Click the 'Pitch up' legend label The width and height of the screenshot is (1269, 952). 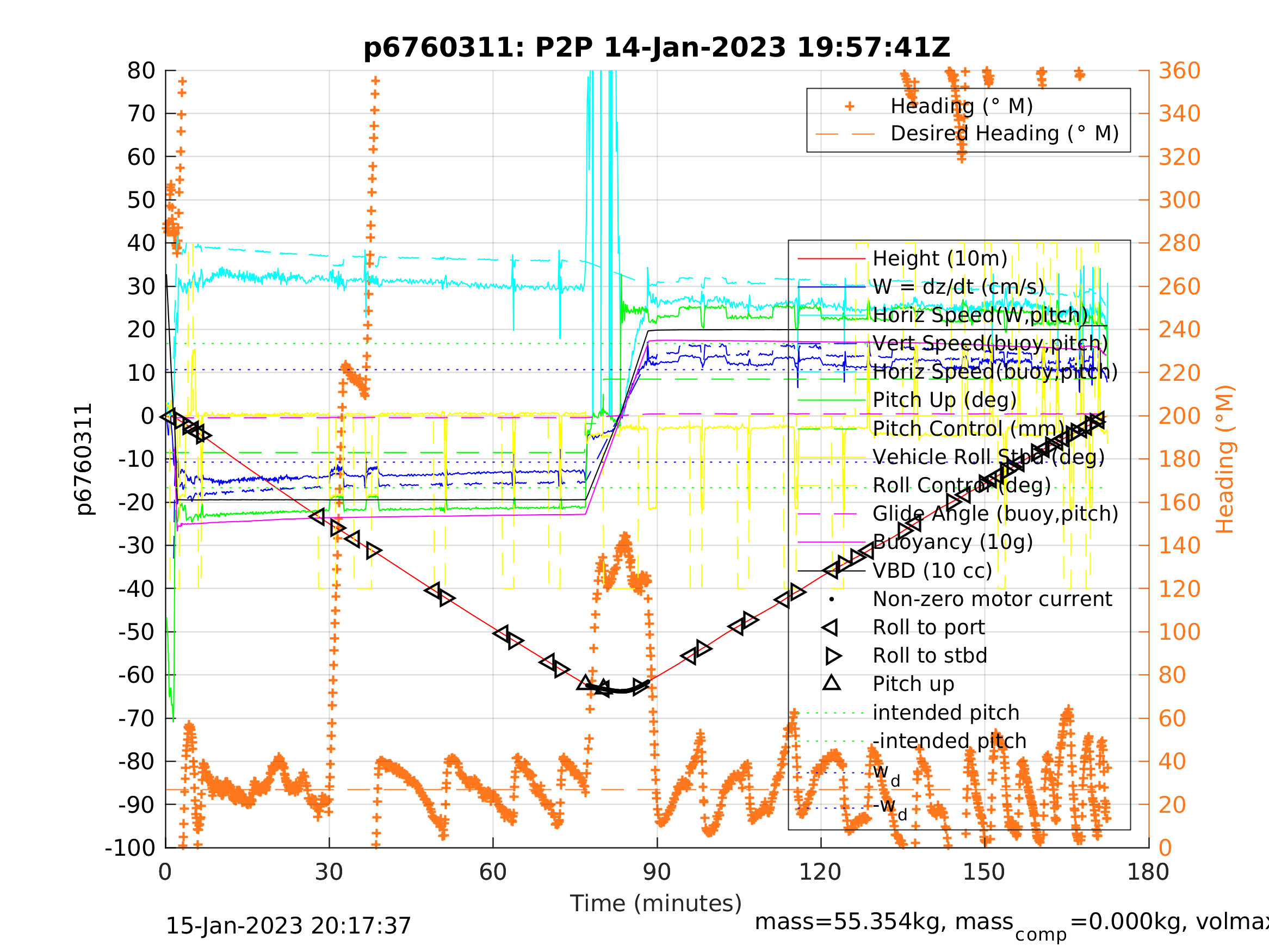(913, 684)
